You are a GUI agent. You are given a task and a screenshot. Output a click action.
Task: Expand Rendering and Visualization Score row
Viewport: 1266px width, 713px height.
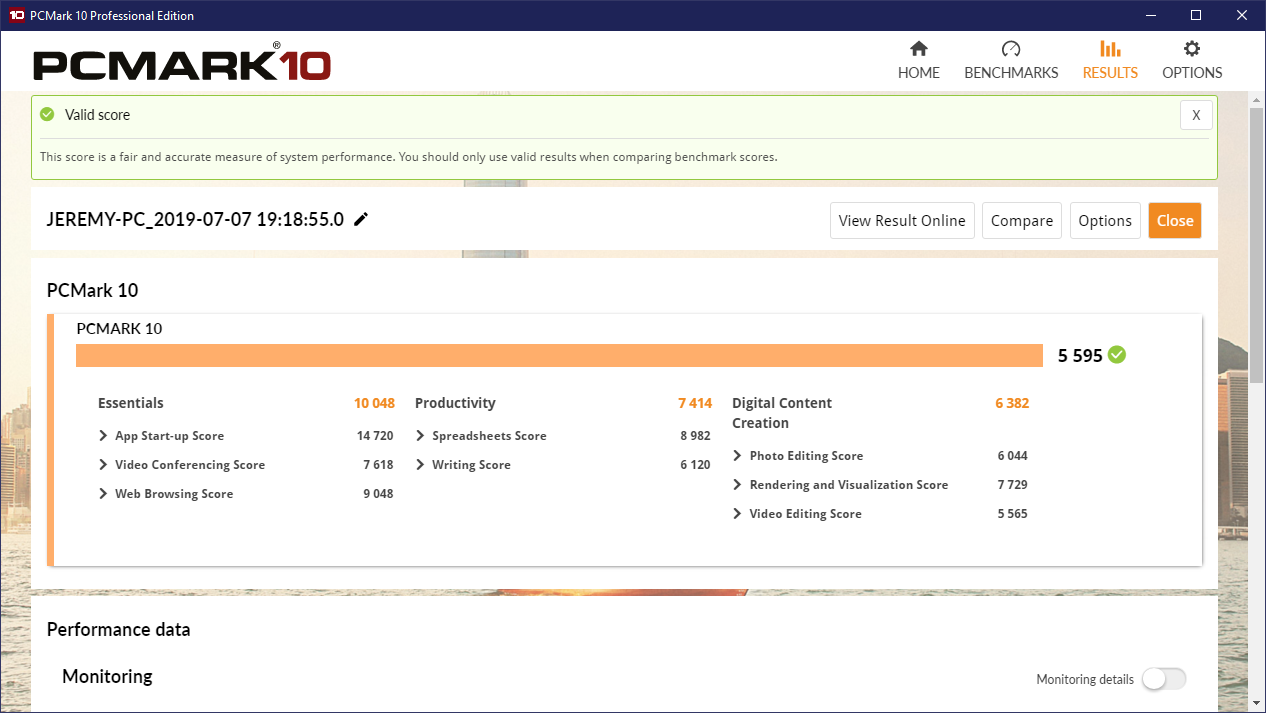coord(840,485)
